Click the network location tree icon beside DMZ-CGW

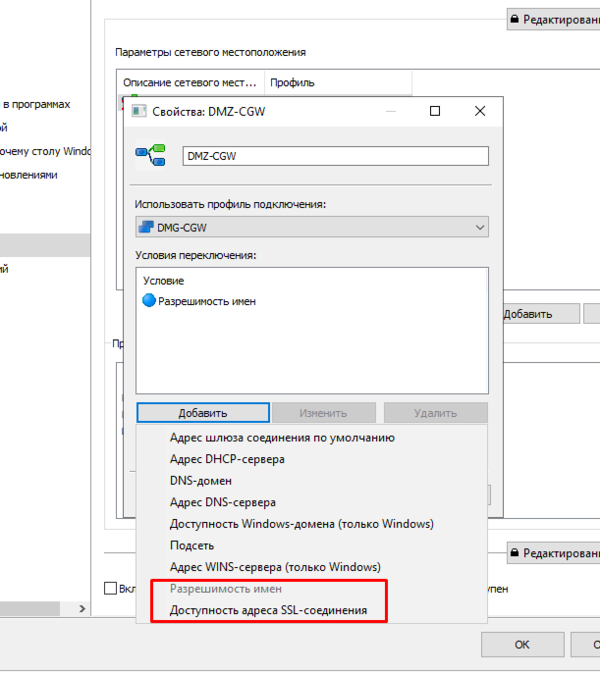pyautogui.click(x=150, y=155)
